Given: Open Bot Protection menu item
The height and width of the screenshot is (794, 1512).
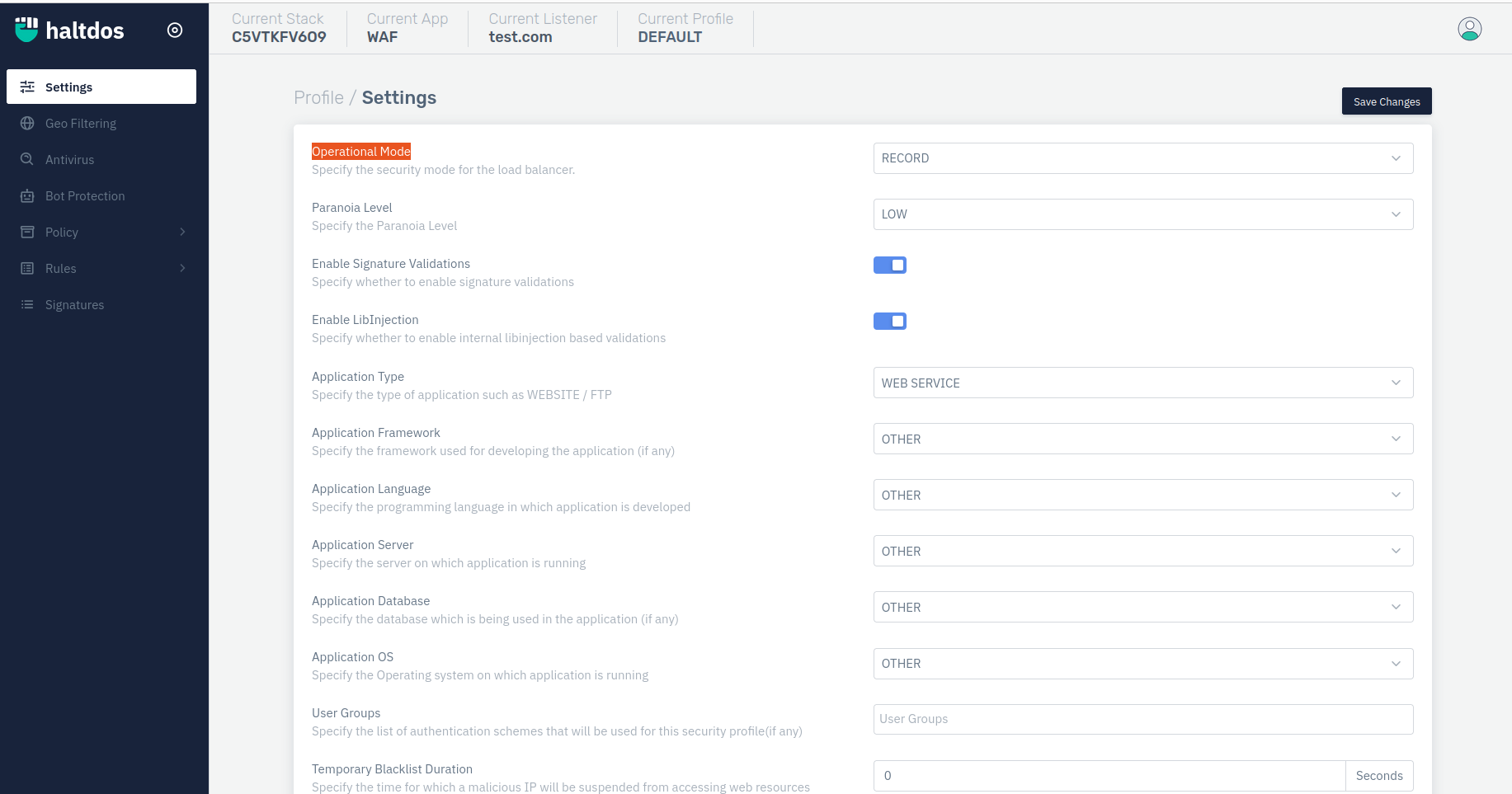Looking at the screenshot, I should tap(101, 195).
